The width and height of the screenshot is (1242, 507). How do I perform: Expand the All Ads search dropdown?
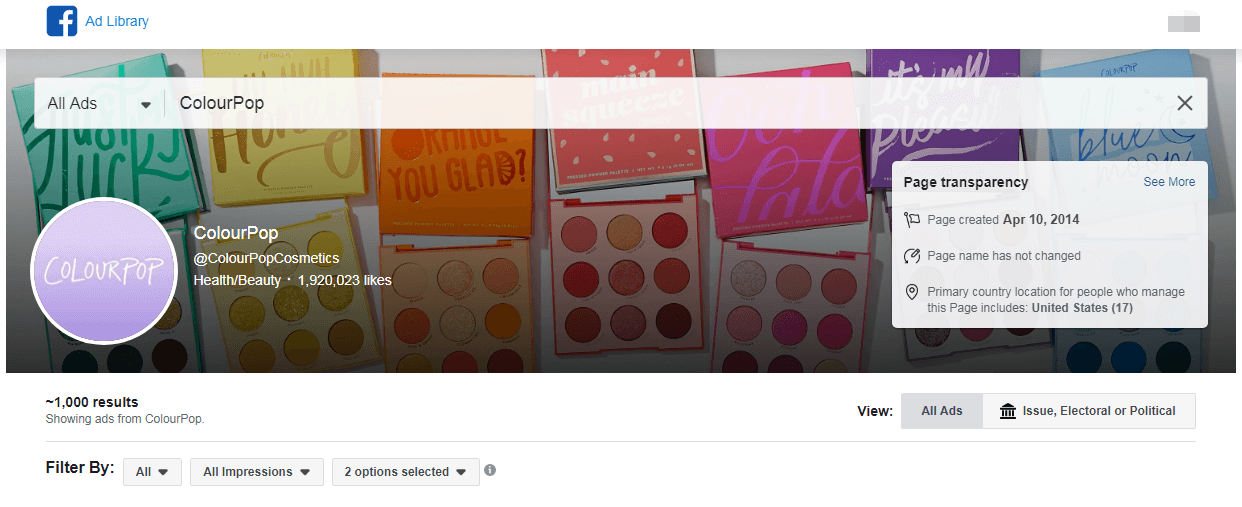tap(99, 104)
